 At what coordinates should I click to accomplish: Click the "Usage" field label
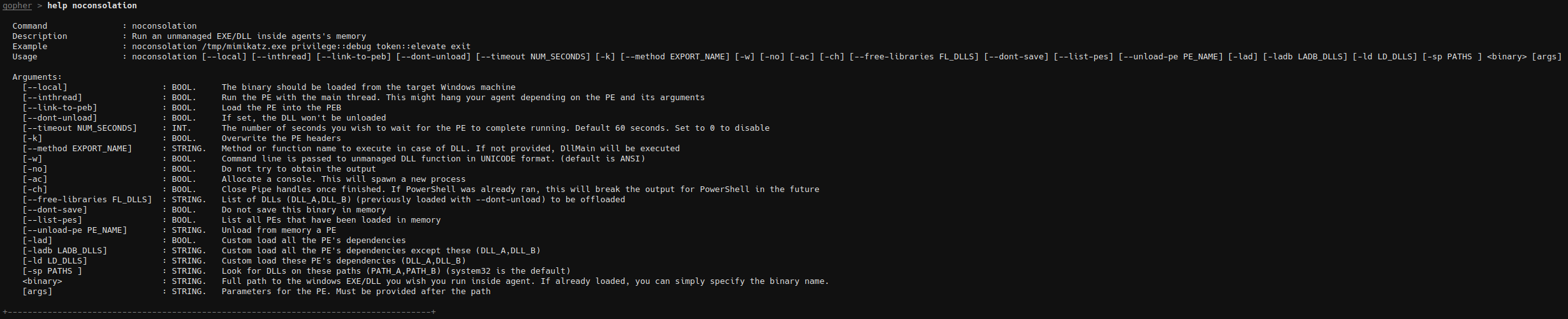25,57
